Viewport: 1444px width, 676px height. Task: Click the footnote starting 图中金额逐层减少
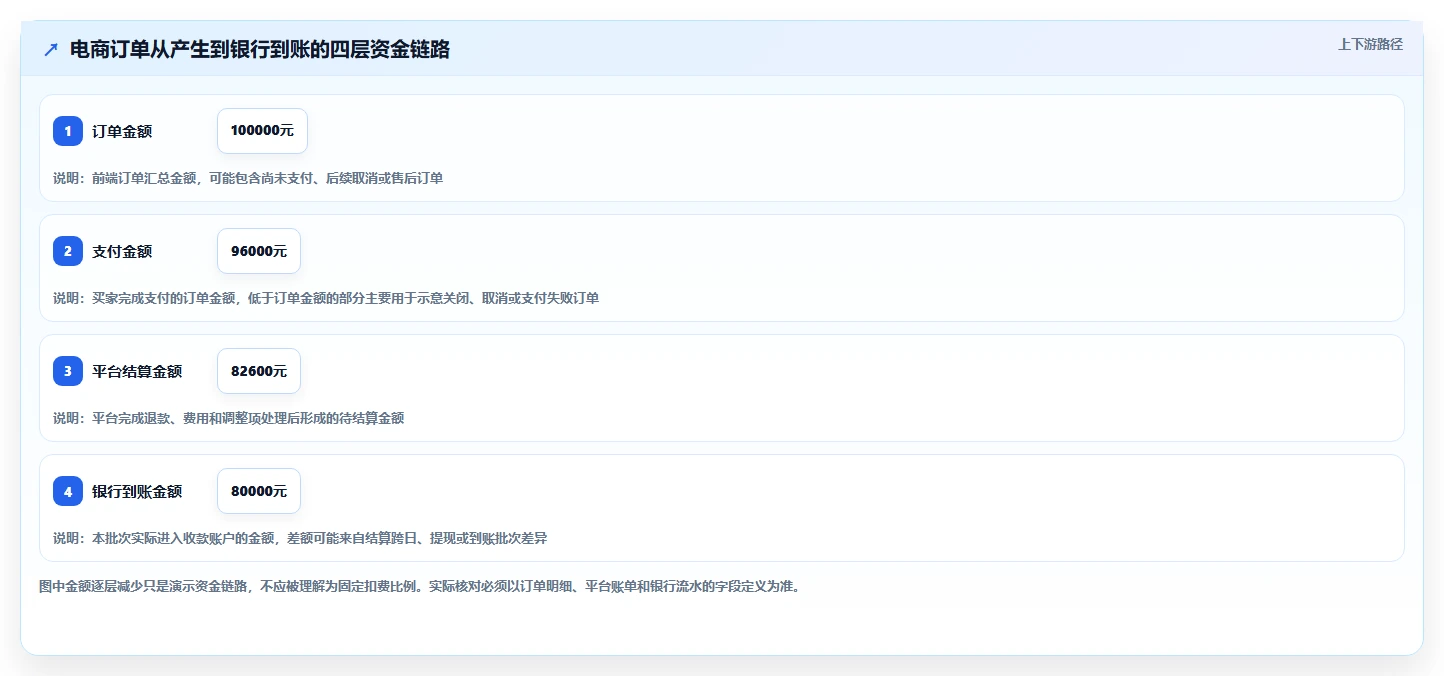click(x=419, y=586)
